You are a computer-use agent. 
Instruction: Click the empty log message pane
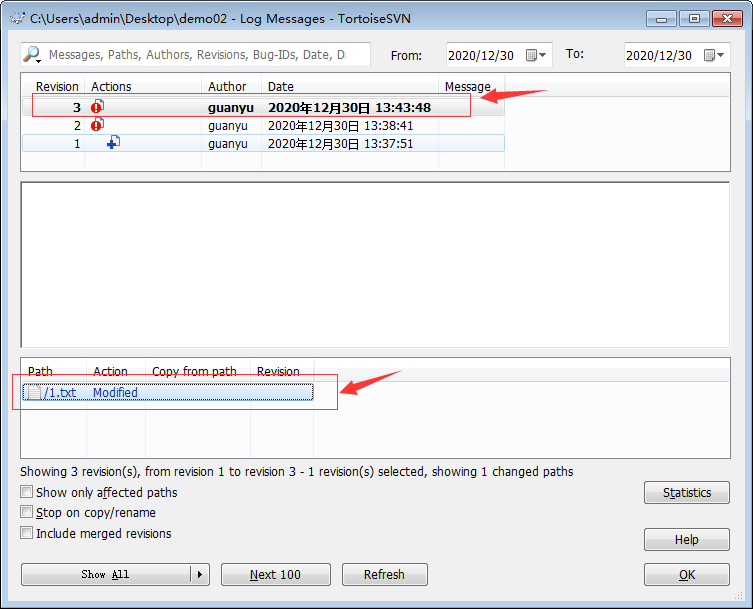click(x=375, y=265)
